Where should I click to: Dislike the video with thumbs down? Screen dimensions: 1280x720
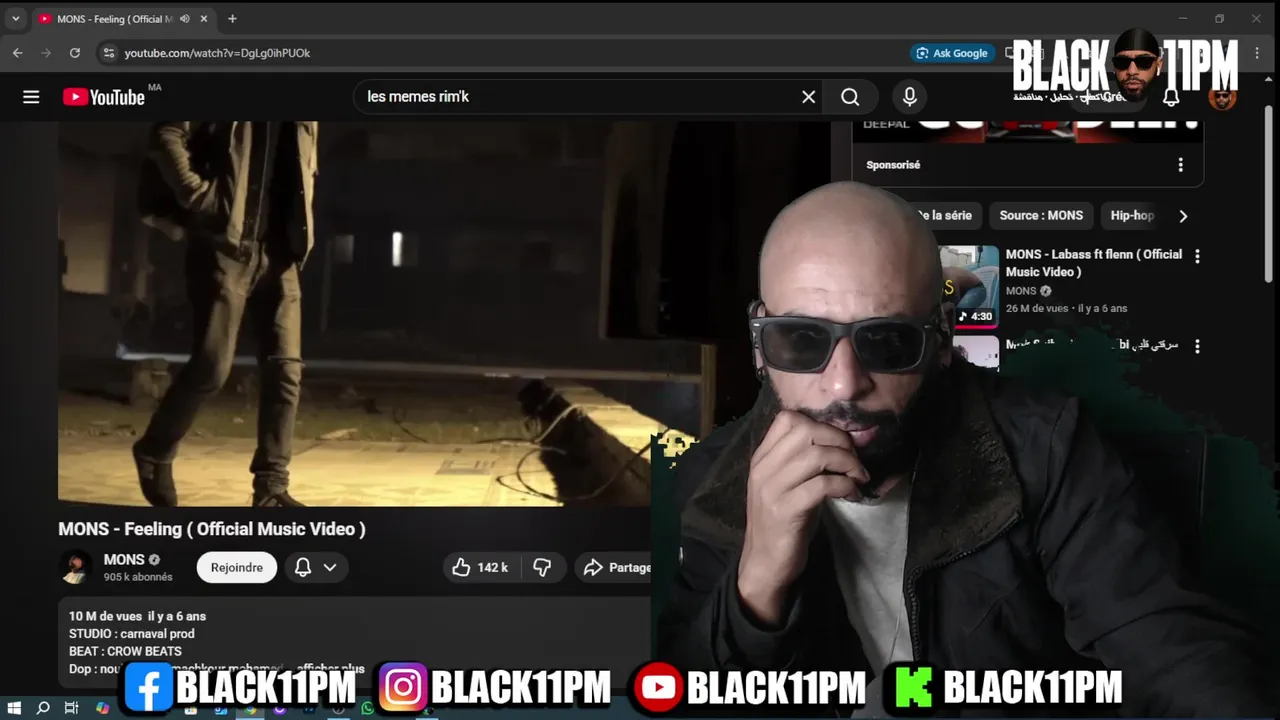pos(542,567)
